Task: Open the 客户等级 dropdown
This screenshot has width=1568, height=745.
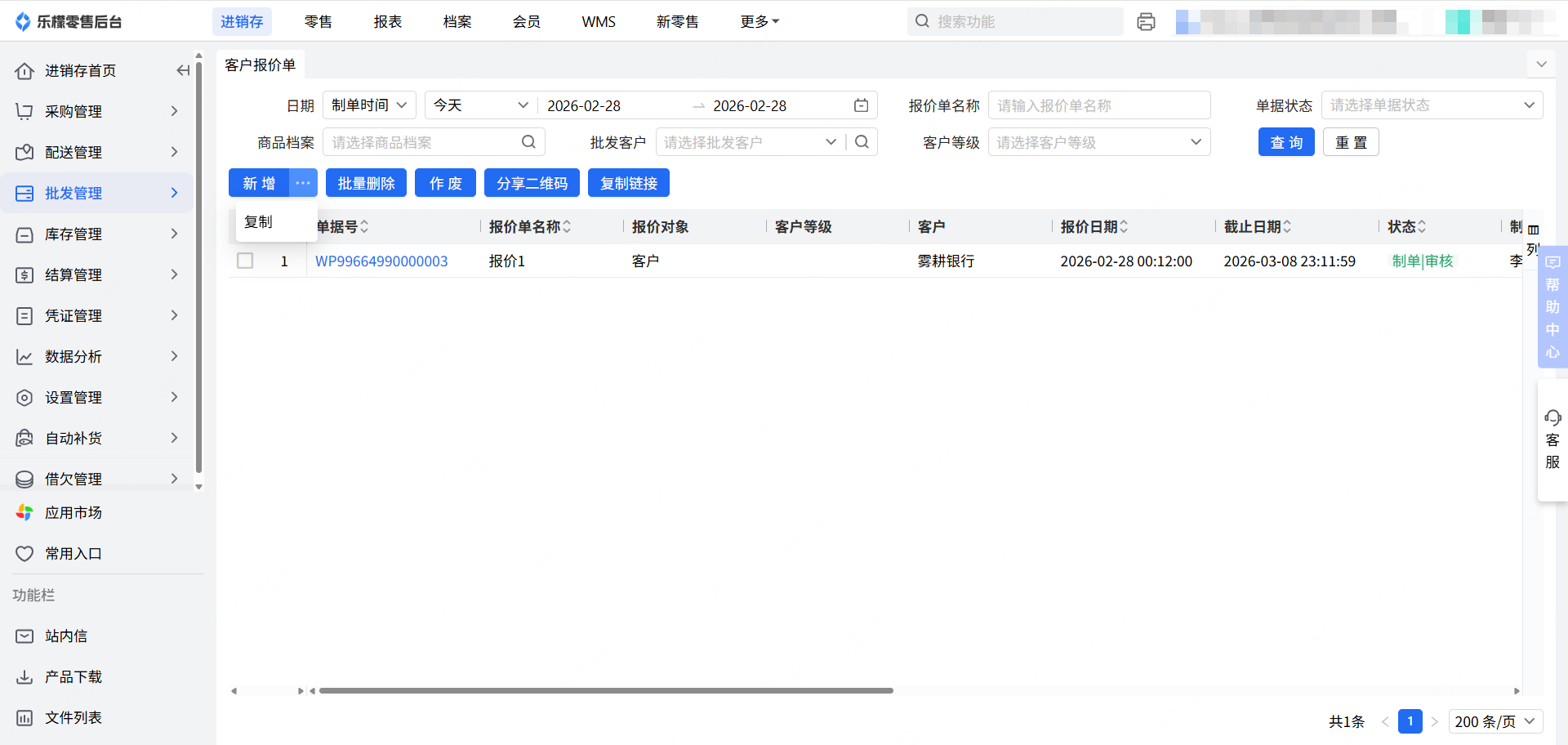Action: pos(1098,142)
